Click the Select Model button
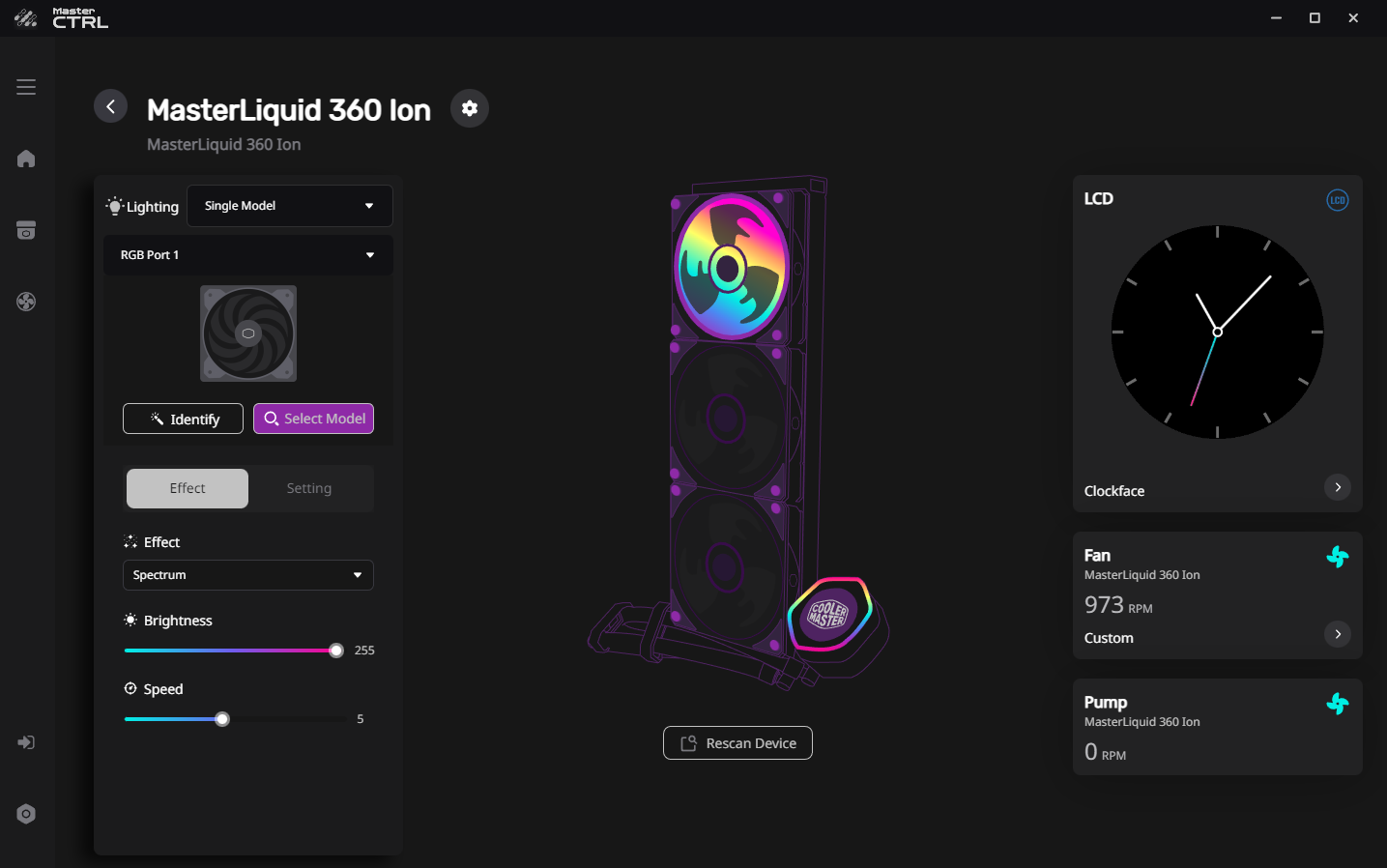The height and width of the screenshot is (868, 1387). point(313,419)
